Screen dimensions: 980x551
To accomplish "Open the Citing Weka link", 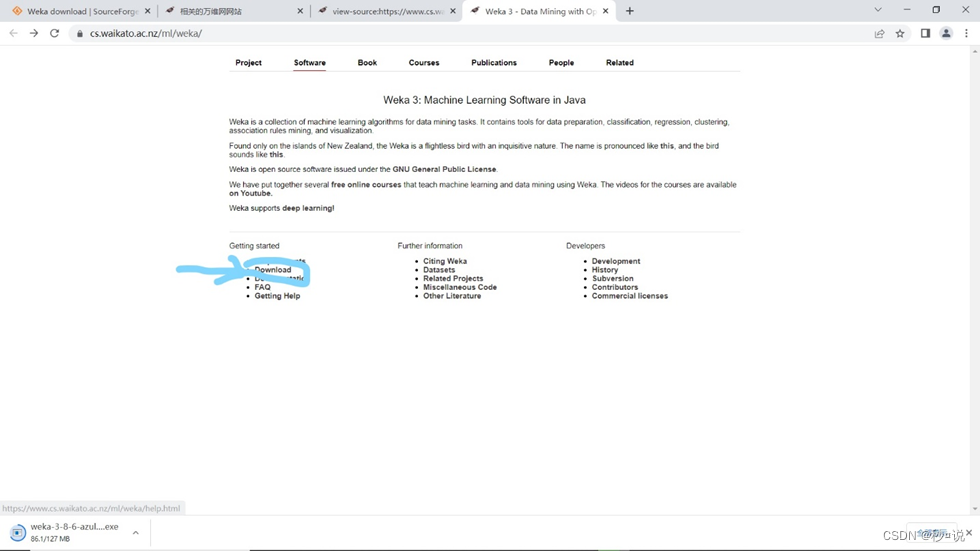I will click(445, 261).
